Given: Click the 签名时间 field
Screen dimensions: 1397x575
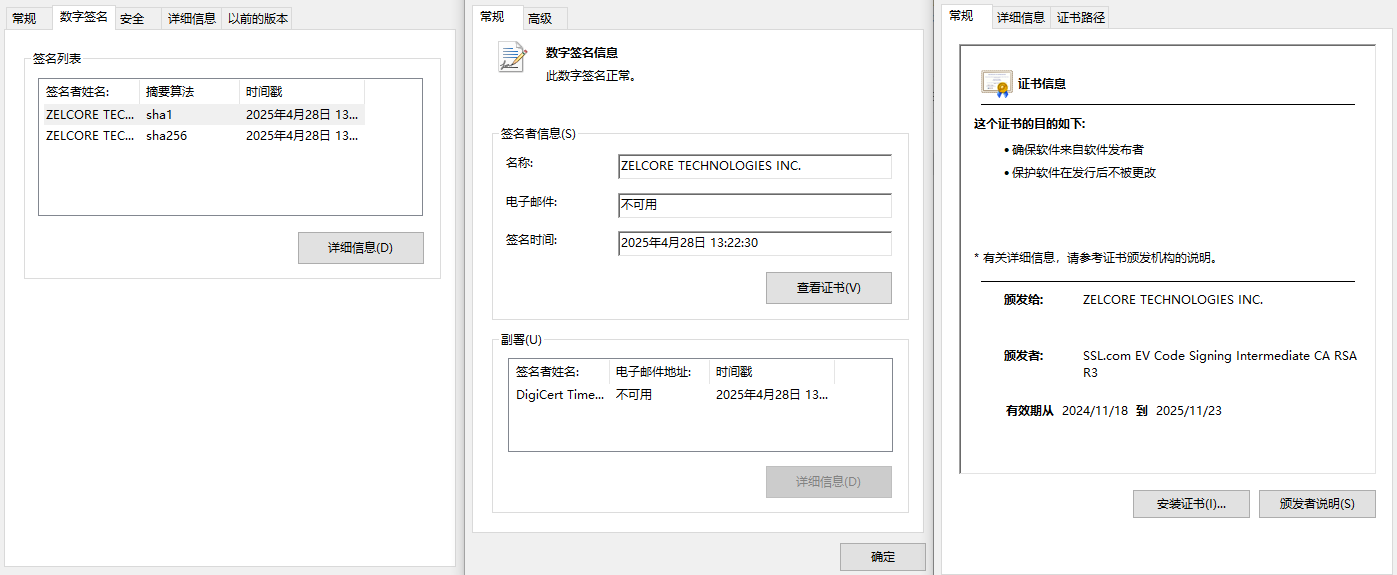Looking at the screenshot, I should [755, 243].
